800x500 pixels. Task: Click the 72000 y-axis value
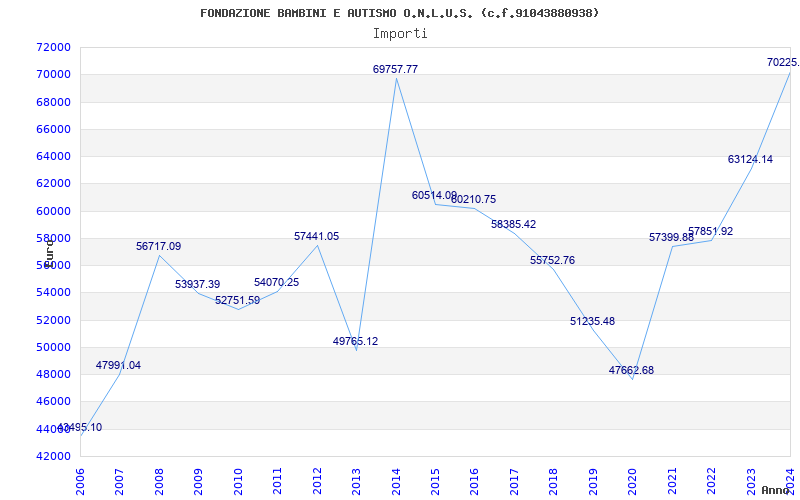[x=54, y=47]
